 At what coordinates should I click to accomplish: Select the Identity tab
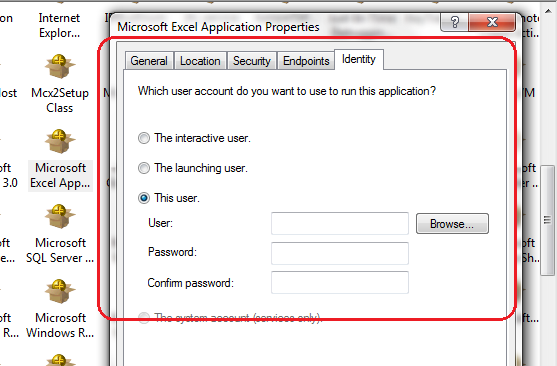pyautogui.click(x=358, y=59)
